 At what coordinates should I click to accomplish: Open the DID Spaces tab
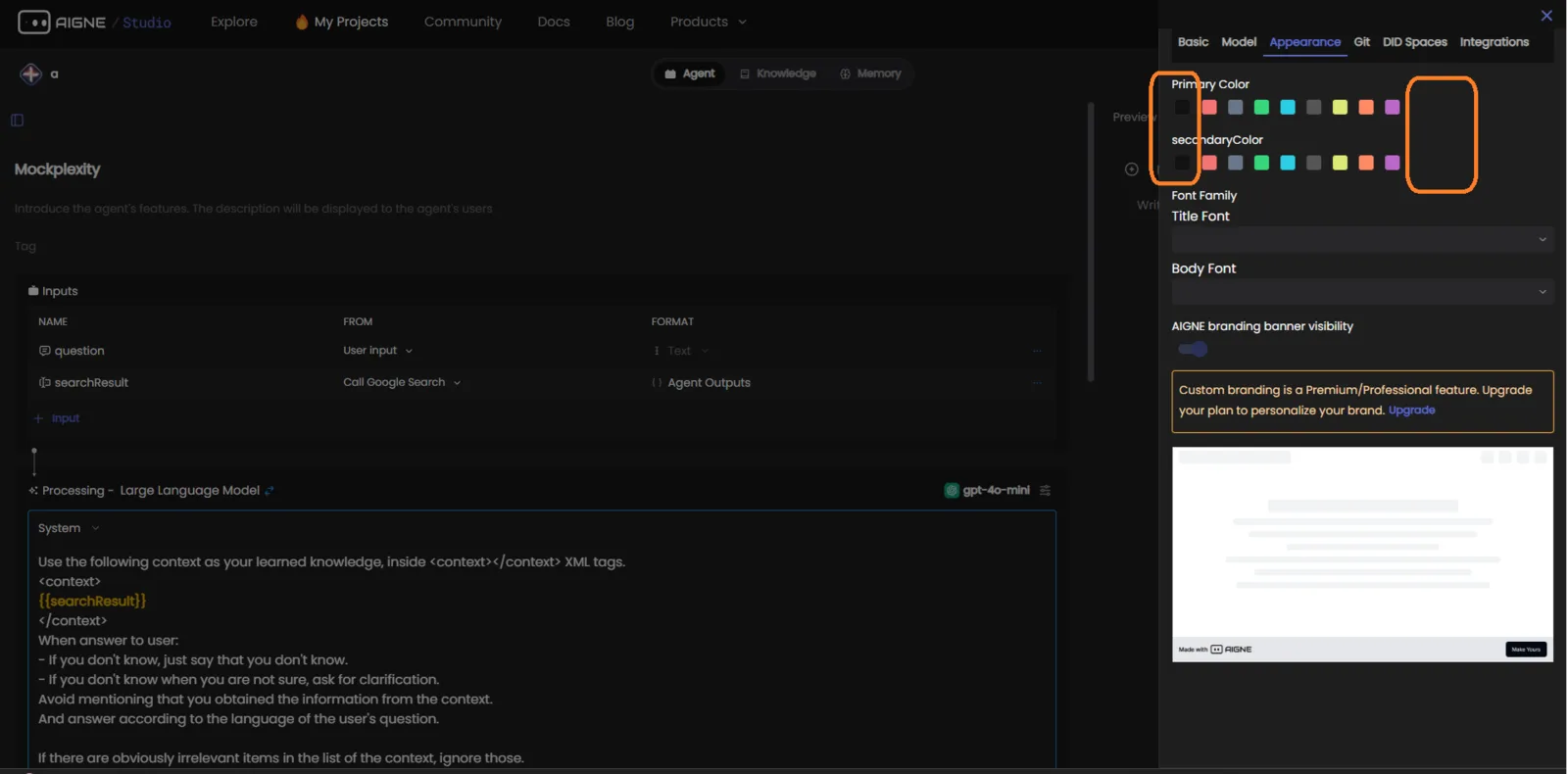tap(1414, 42)
